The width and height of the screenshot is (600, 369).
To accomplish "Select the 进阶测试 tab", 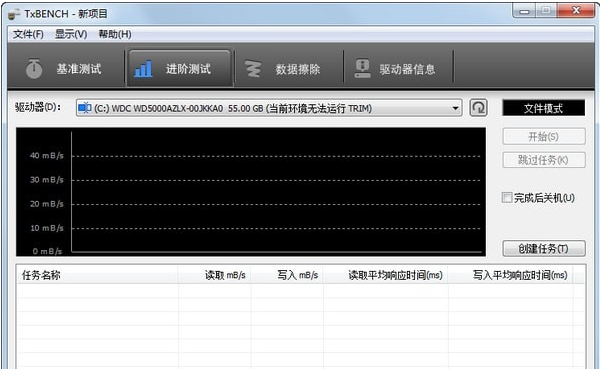I will tap(179, 69).
